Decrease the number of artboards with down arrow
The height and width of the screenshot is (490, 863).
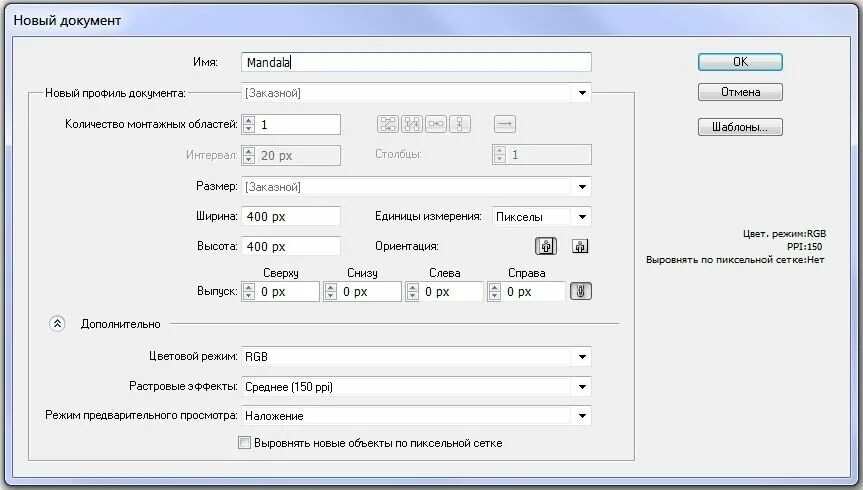click(x=249, y=129)
